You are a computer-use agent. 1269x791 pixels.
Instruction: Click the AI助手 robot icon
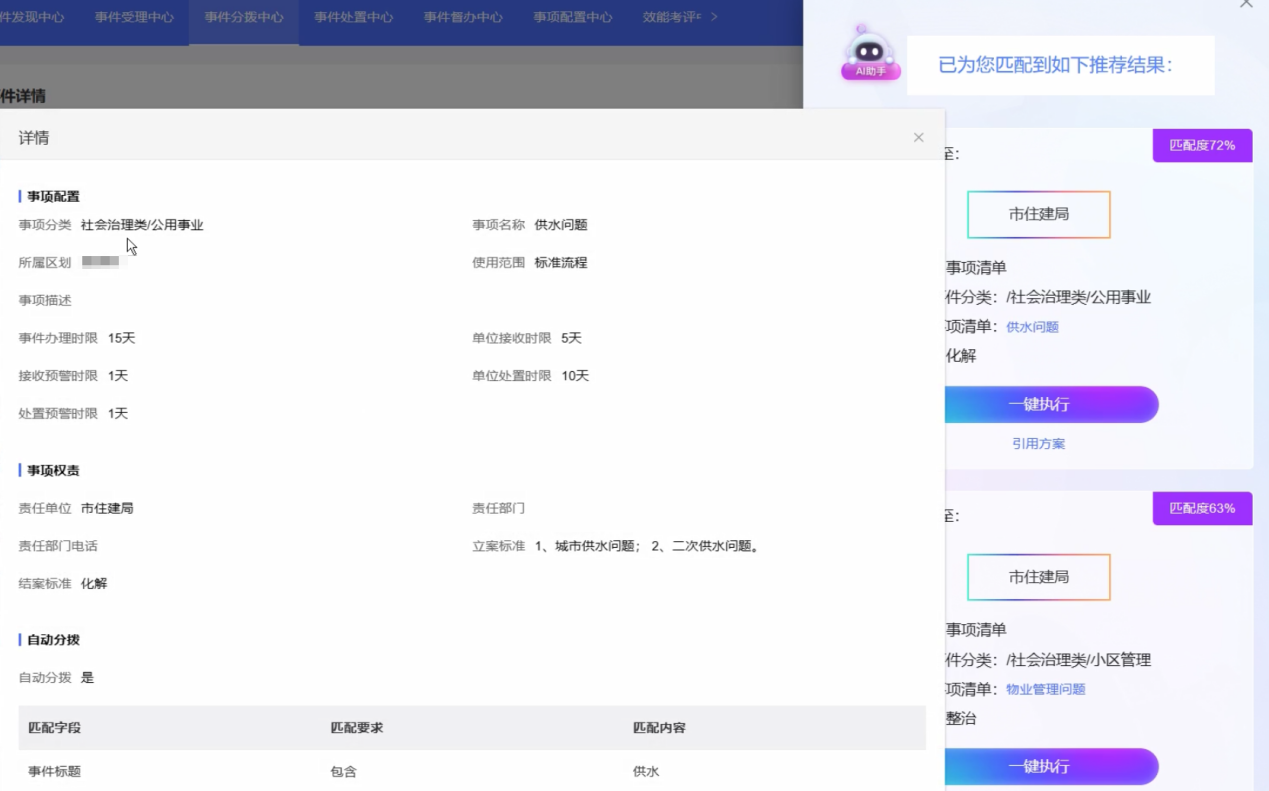[870, 53]
